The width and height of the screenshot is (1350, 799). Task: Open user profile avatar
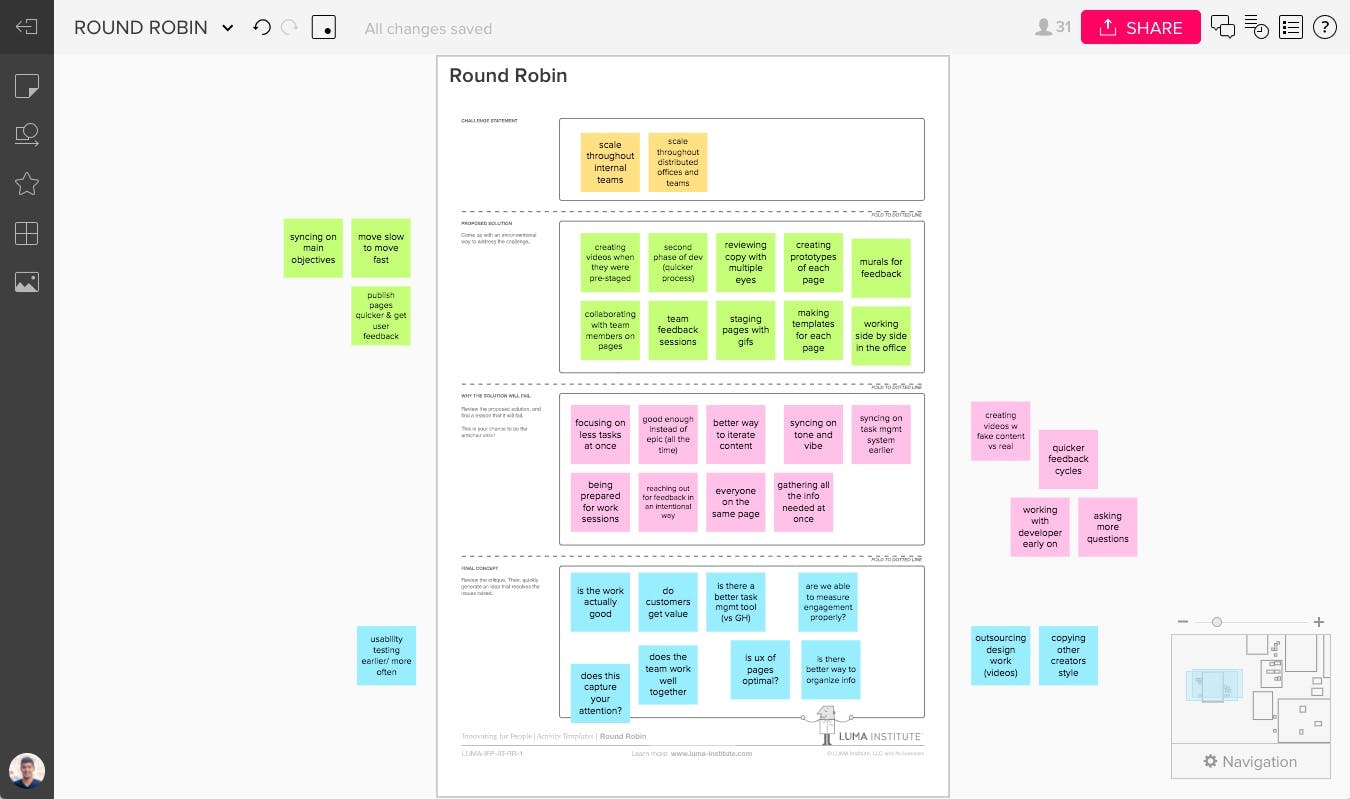[27, 771]
